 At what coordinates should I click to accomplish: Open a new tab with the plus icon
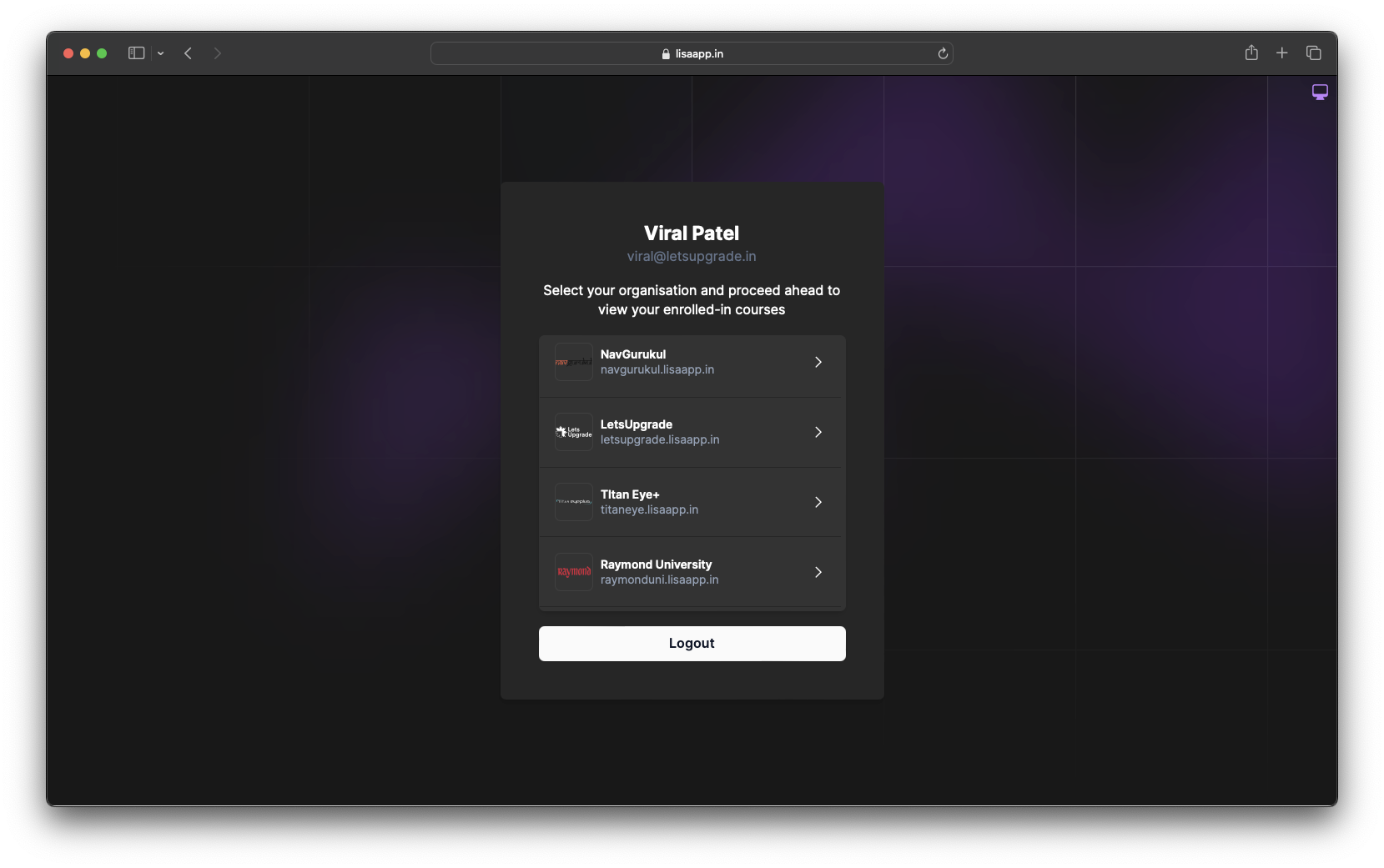[x=1282, y=53]
